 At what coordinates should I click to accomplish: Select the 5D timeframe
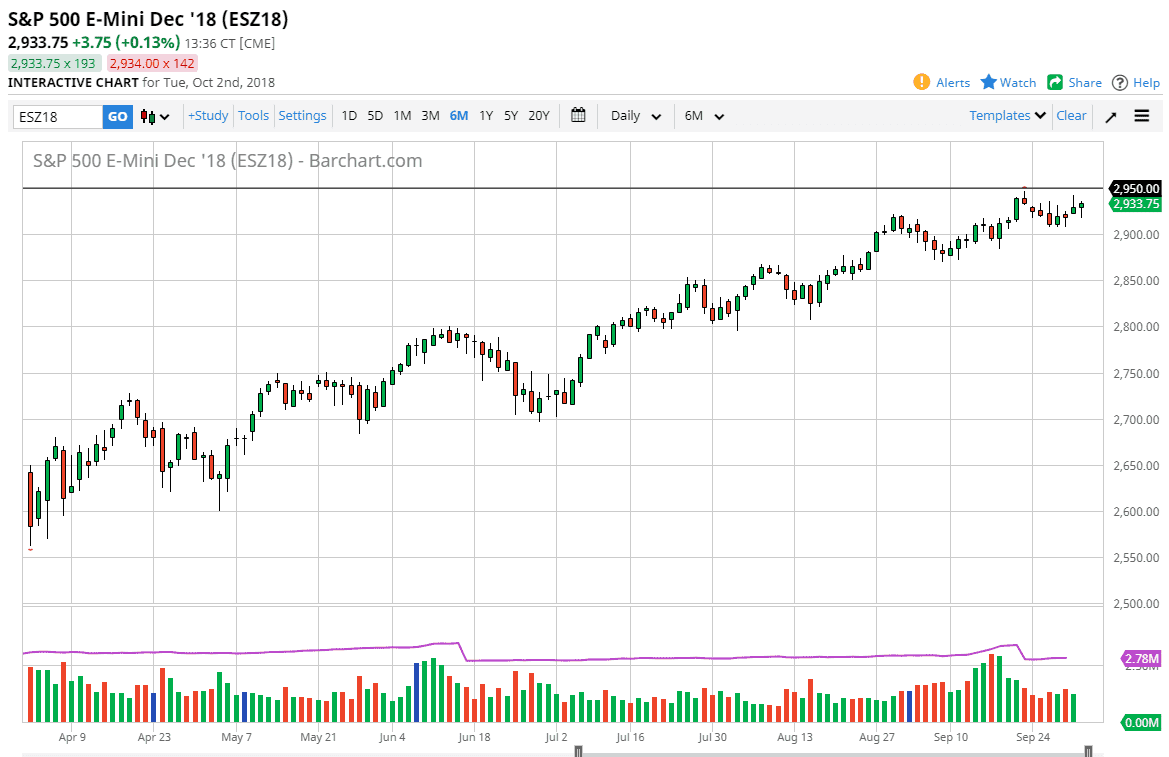[x=375, y=116]
